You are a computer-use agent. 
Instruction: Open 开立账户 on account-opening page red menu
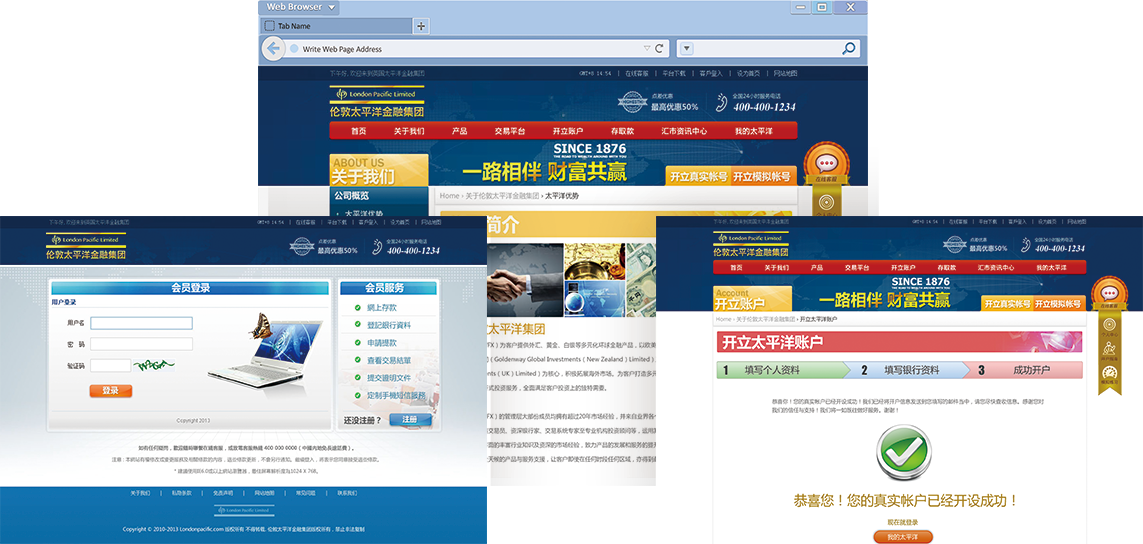(902, 268)
